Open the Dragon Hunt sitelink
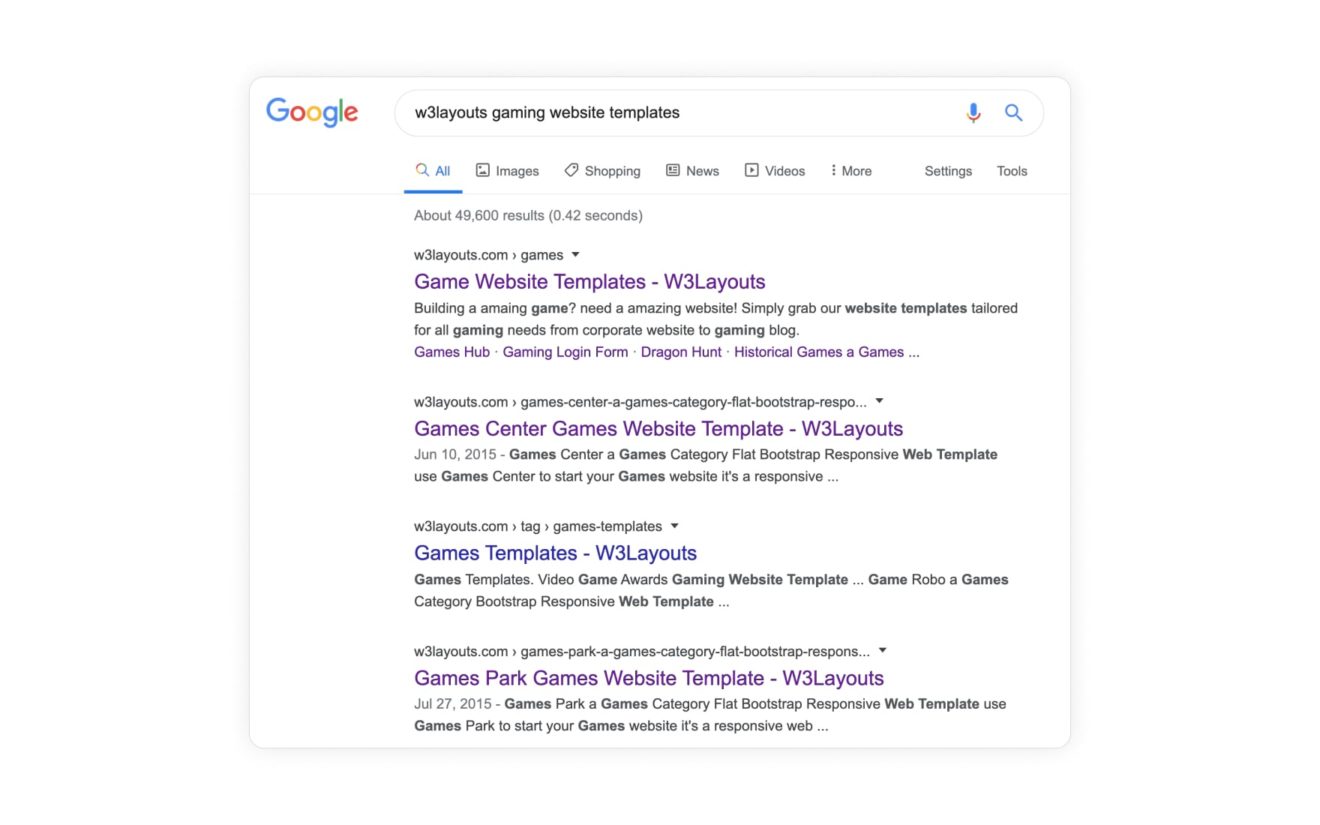 point(681,352)
